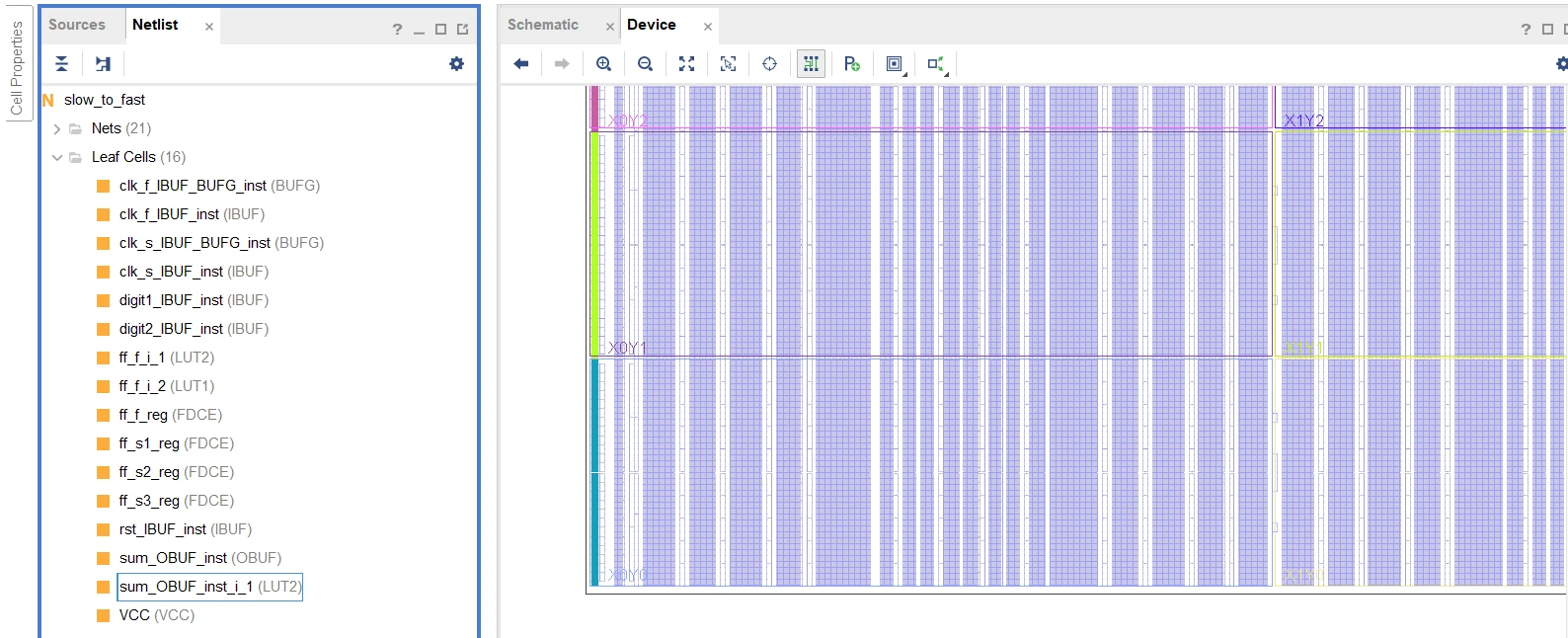
Task: Select the Device tab
Action: point(652,25)
